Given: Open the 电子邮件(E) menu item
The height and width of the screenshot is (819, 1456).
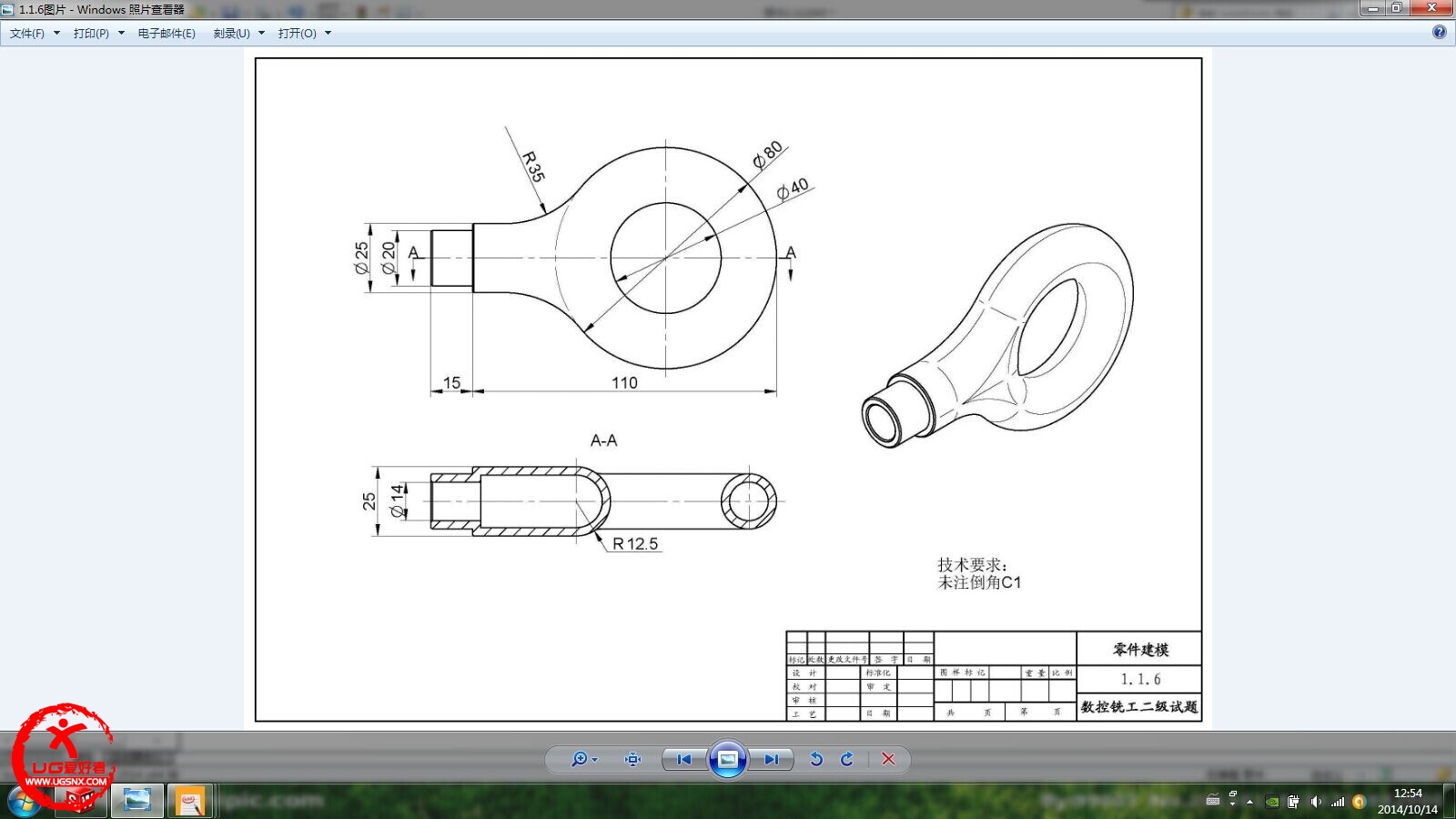Looking at the screenshot, I should point(167,34).
